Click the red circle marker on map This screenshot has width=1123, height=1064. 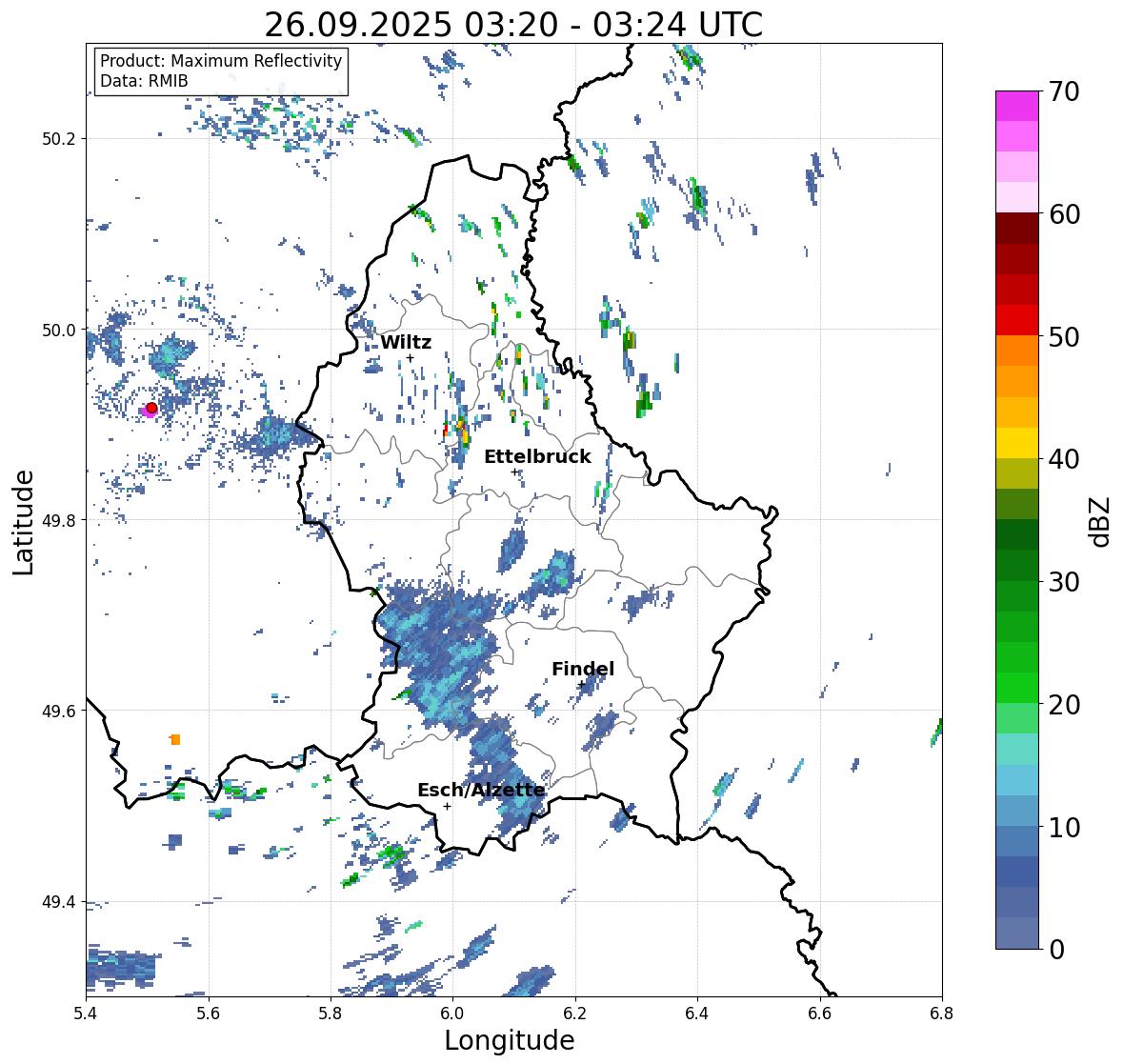tap(151, 408)
